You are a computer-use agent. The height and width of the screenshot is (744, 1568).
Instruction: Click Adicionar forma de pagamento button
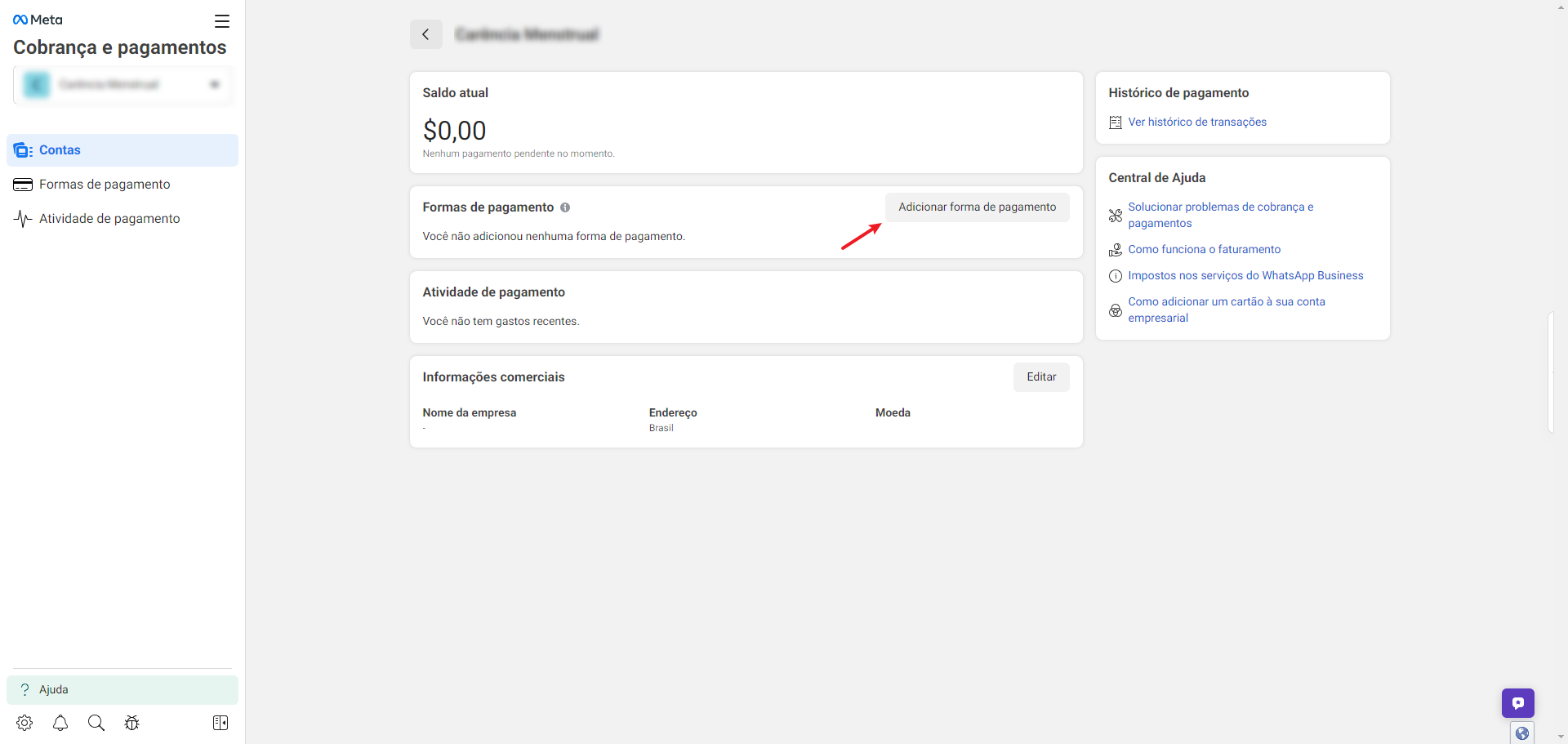click(x=977, y=207)
